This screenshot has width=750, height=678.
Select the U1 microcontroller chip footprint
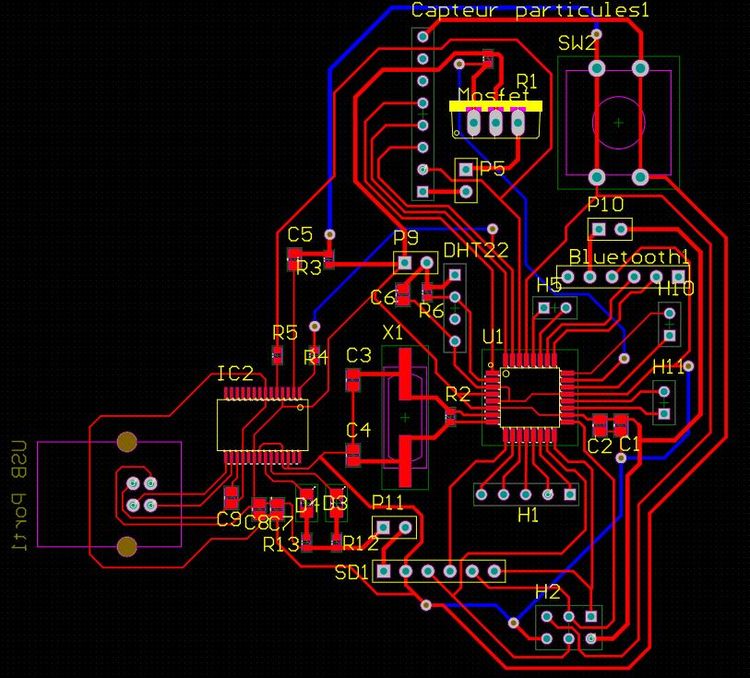coord(530,396)
